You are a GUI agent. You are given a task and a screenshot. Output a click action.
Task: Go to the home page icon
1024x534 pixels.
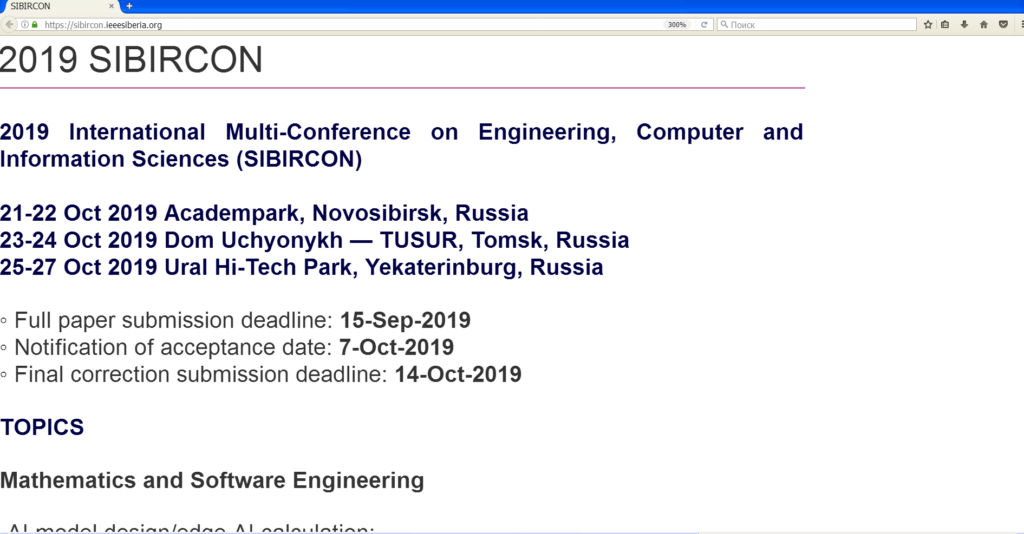tap(984, 25)
